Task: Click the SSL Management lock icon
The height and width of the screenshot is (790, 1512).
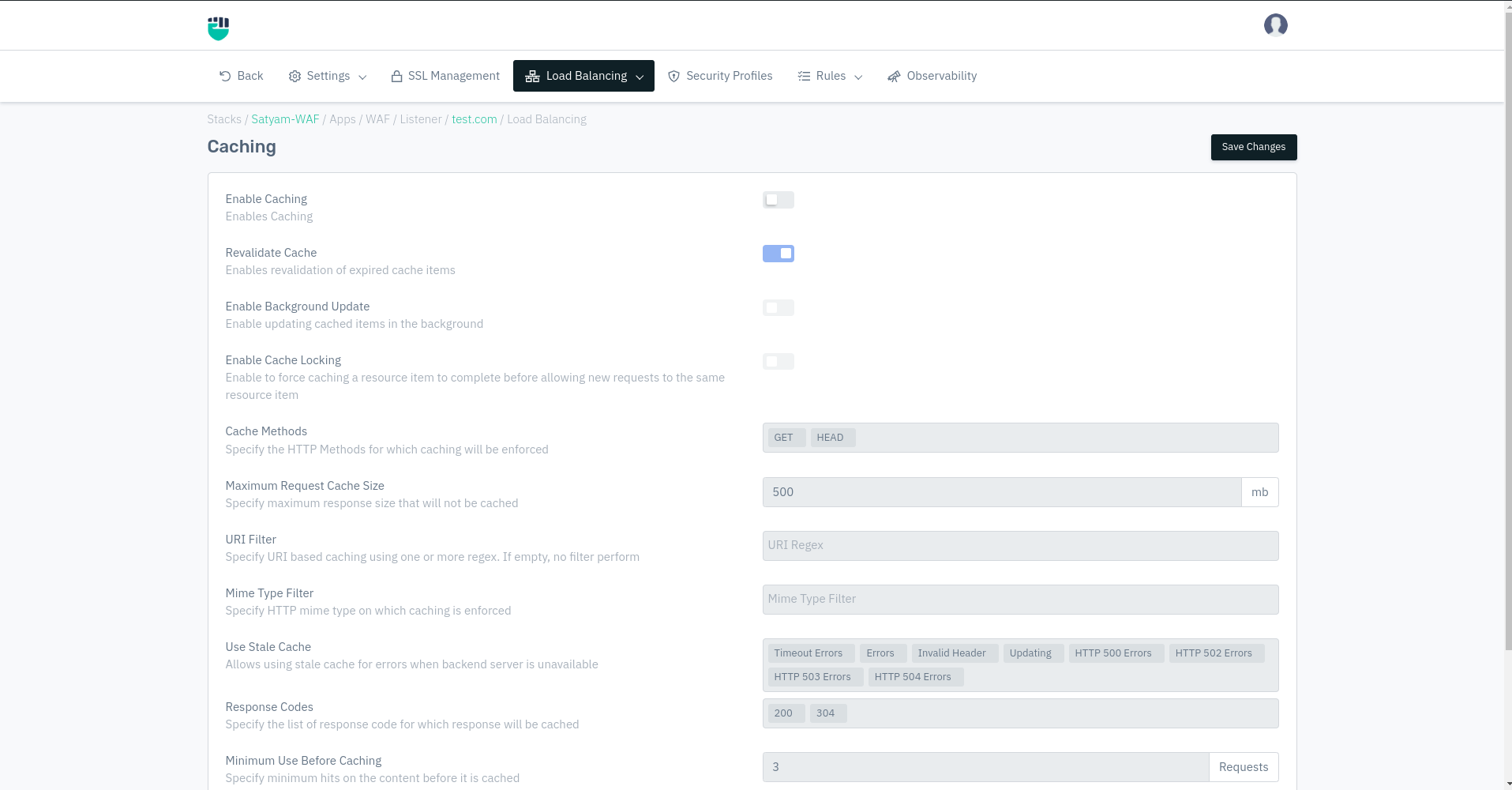Action: pos(396,76)
